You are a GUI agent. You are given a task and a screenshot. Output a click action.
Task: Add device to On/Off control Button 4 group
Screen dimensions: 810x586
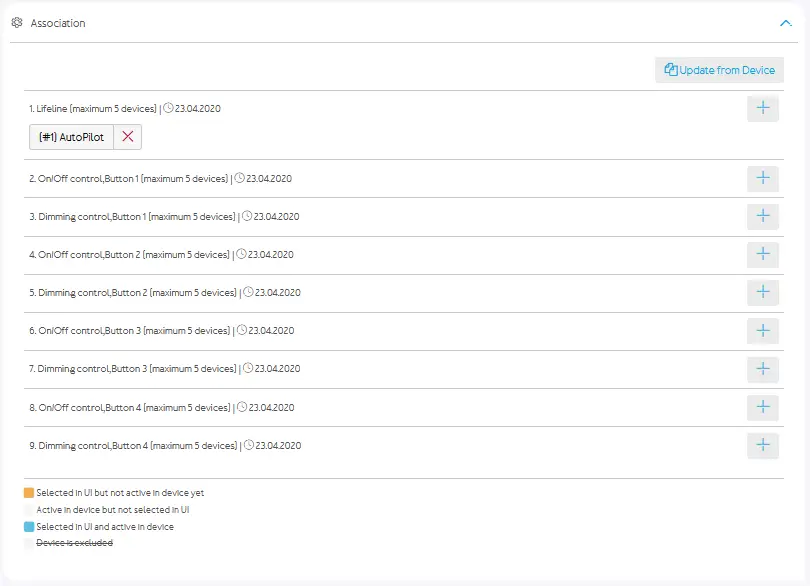(762, 407)
